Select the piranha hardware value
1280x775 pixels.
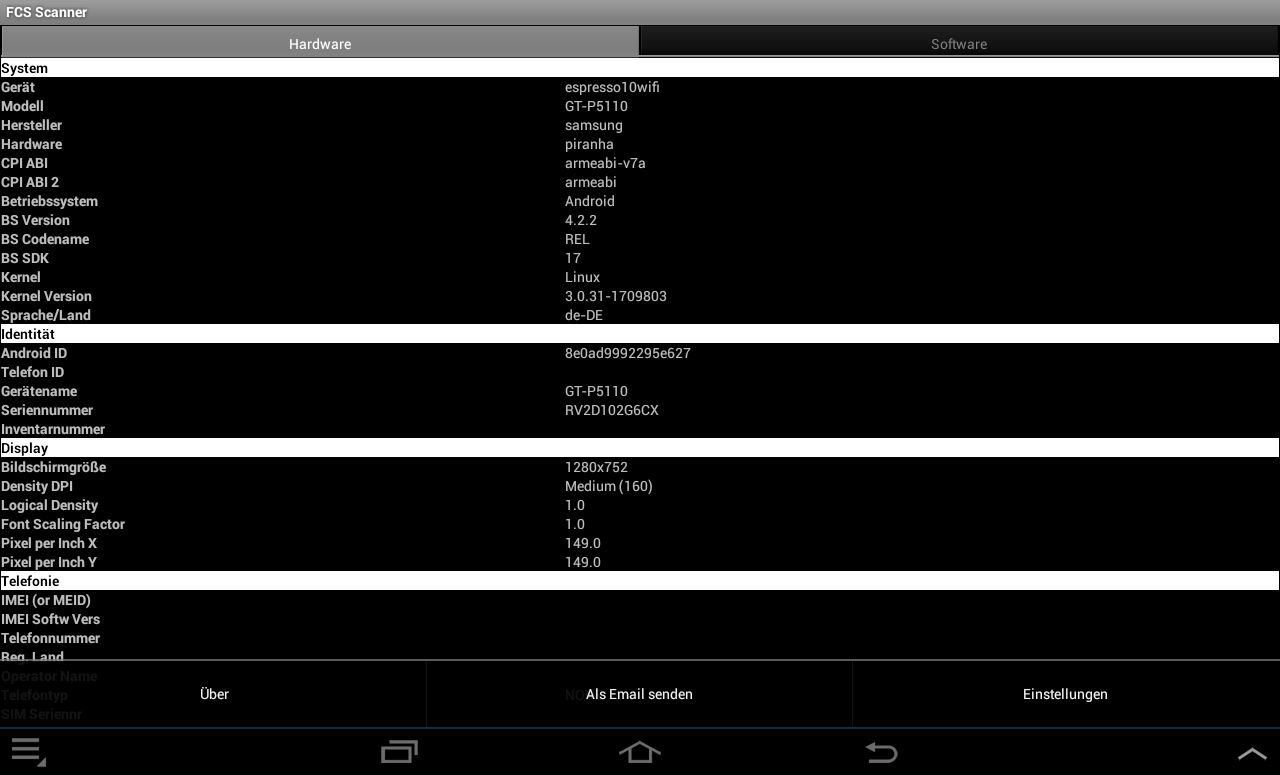point(589,144)
